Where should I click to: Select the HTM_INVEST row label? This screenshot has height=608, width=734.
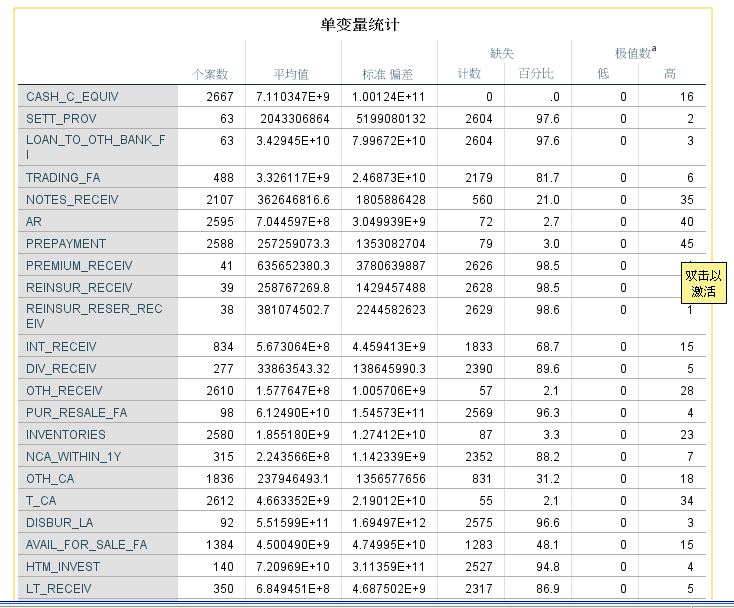(x=63, y=566)
